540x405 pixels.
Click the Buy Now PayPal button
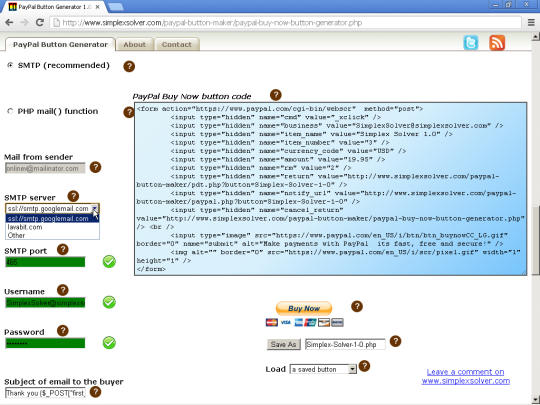(x=304, y=308)
